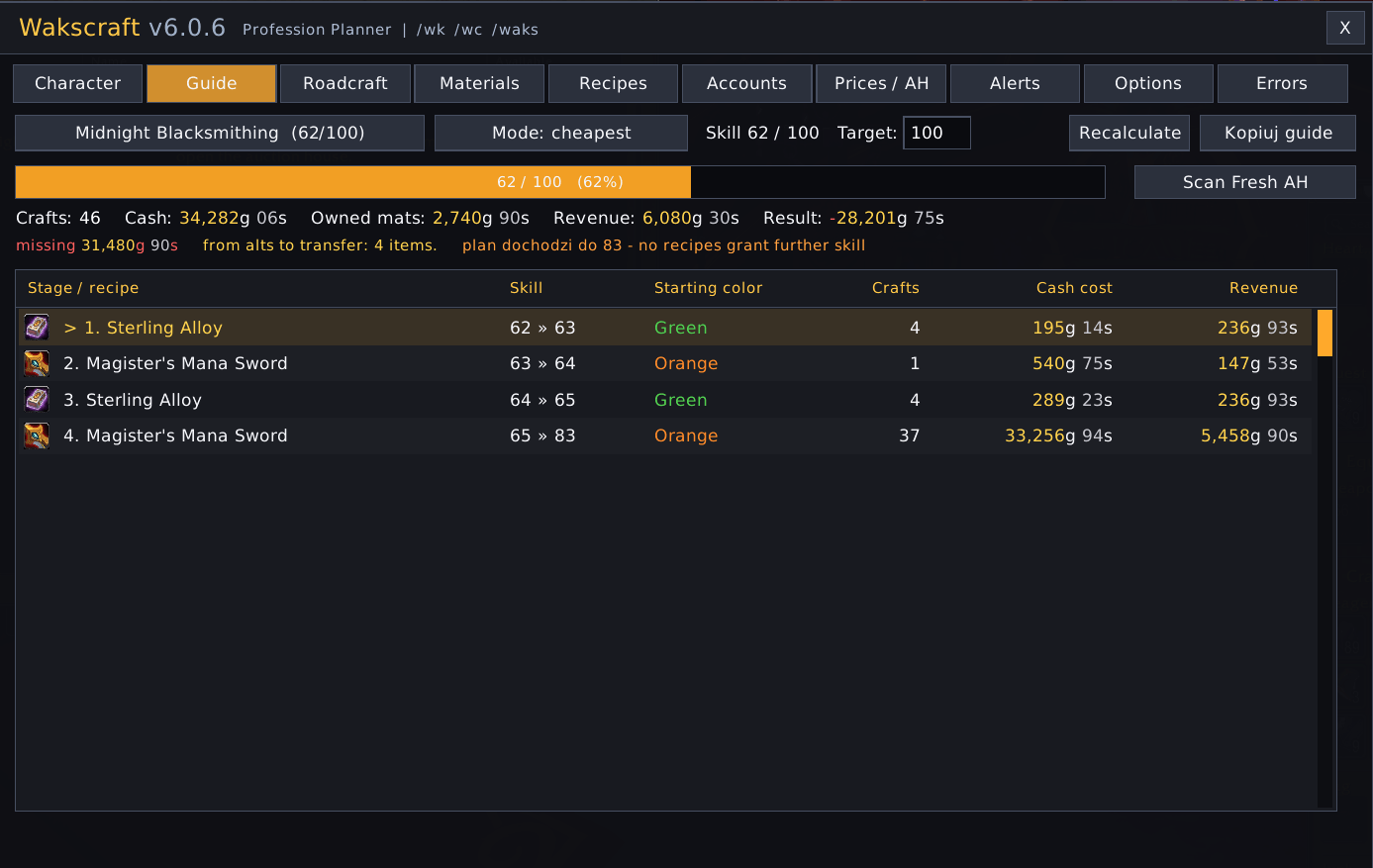Click the 'Skill' column header
The image size is (1373, 868).
[527, 288]
